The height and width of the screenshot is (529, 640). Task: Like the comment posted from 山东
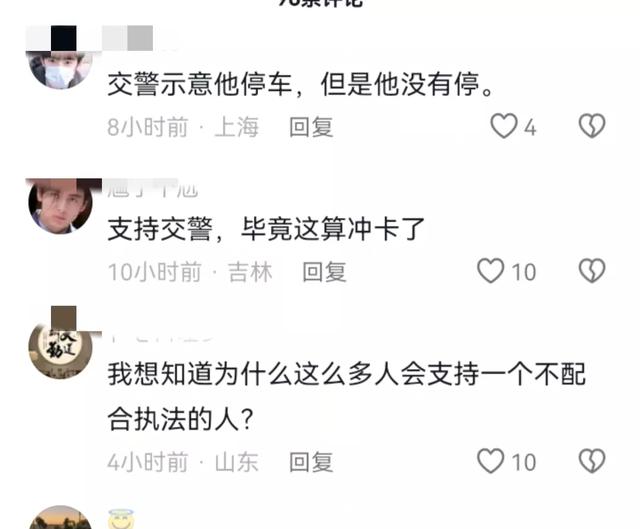point(491,461)
